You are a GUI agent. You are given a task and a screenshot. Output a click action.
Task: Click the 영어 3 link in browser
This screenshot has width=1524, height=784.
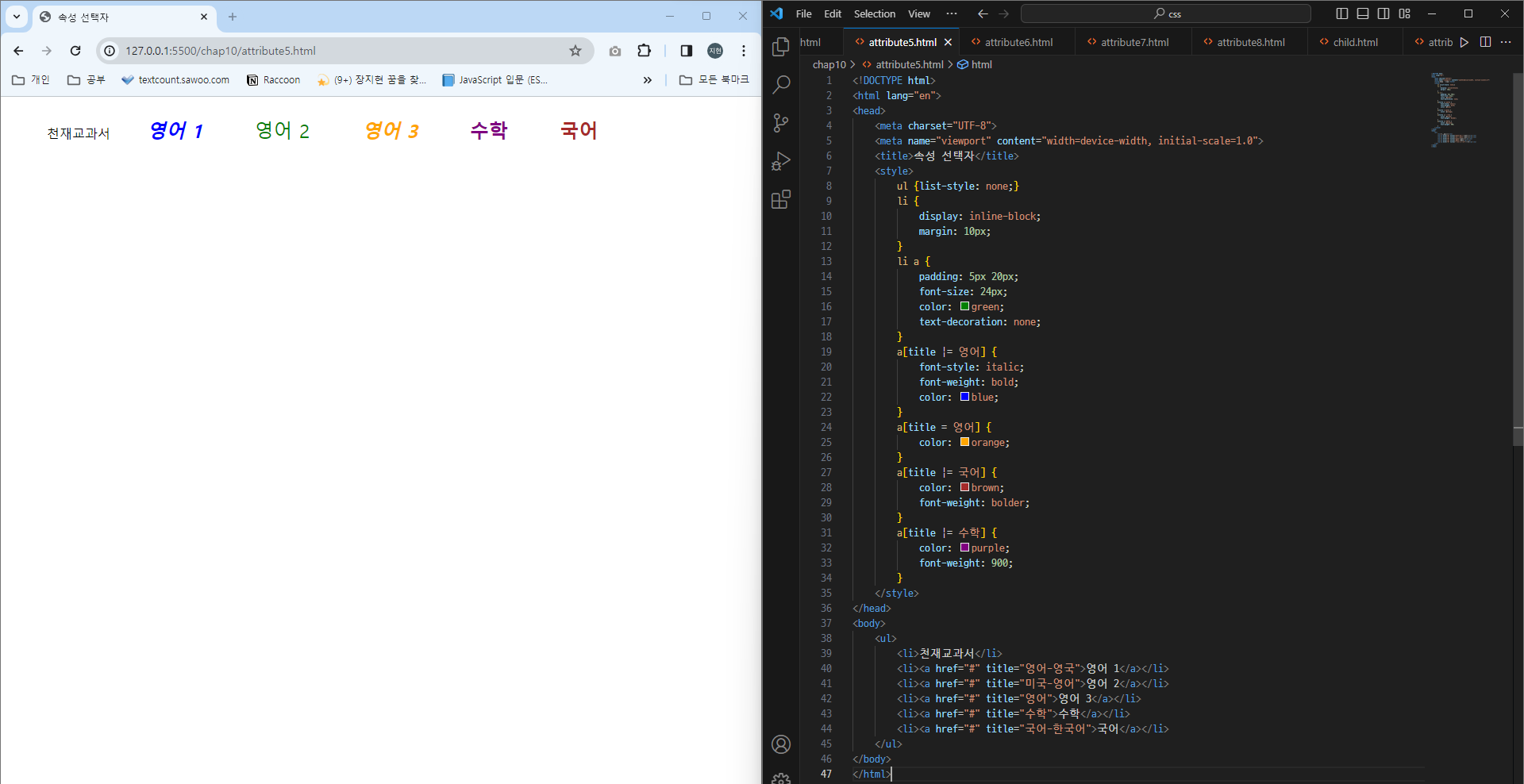(x=391, y=131)
